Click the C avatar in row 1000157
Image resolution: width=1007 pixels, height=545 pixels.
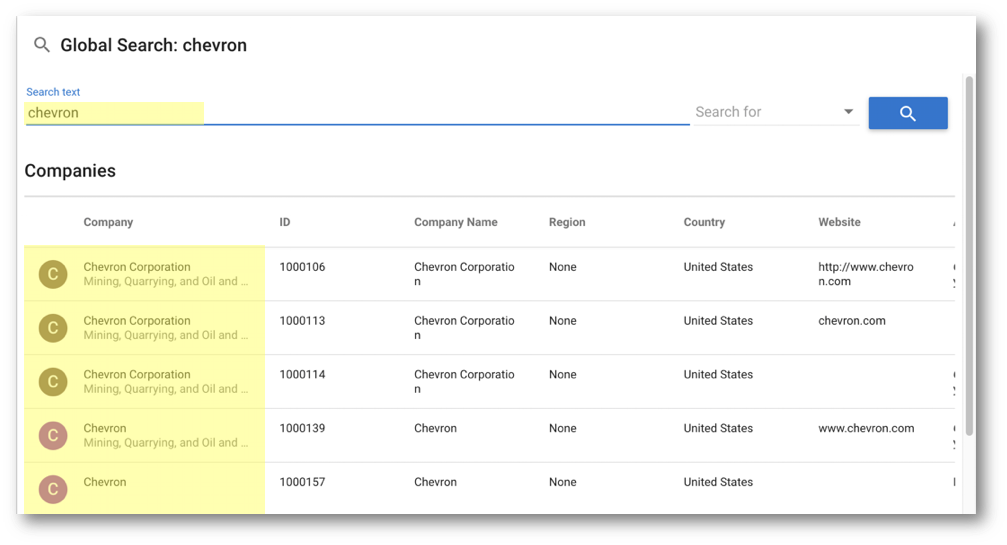click(53, 489)
